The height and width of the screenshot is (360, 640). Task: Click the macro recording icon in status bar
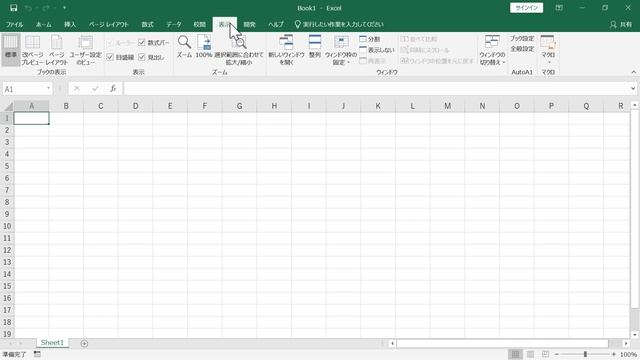click(x=37, y=354)
